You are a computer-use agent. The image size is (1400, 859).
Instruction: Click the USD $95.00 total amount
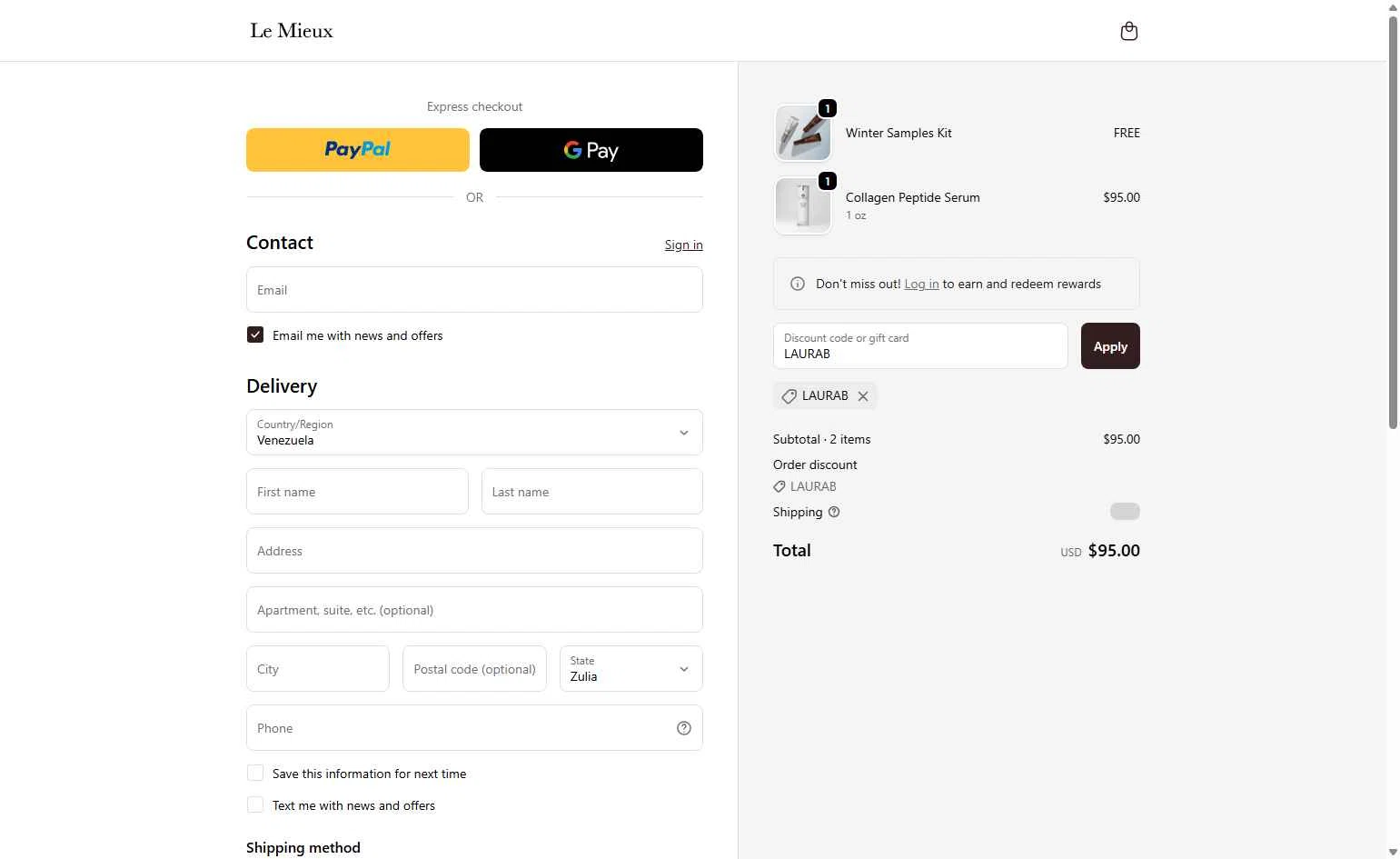(1099, 551)
